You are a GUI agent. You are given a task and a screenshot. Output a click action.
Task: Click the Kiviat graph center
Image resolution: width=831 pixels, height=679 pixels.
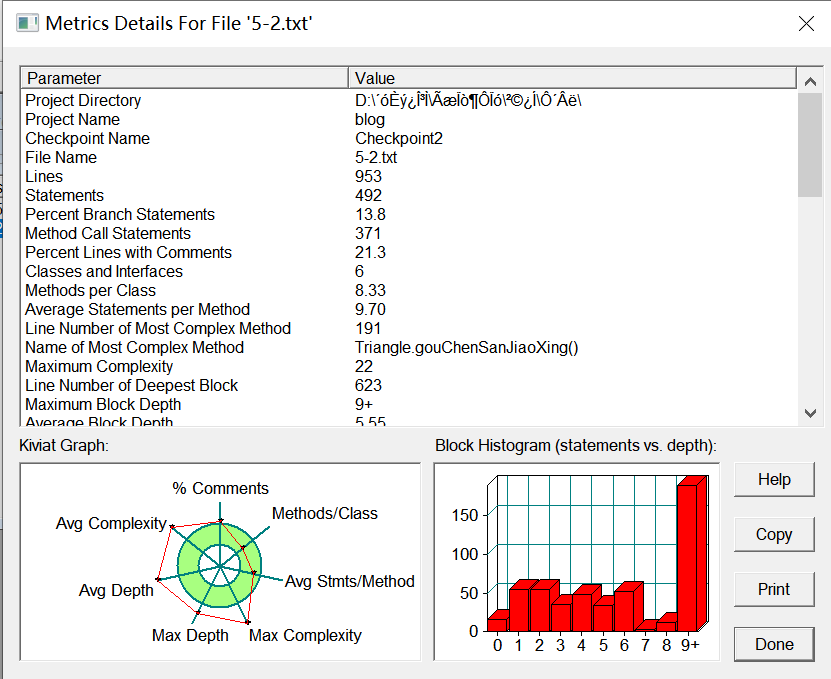220,566
